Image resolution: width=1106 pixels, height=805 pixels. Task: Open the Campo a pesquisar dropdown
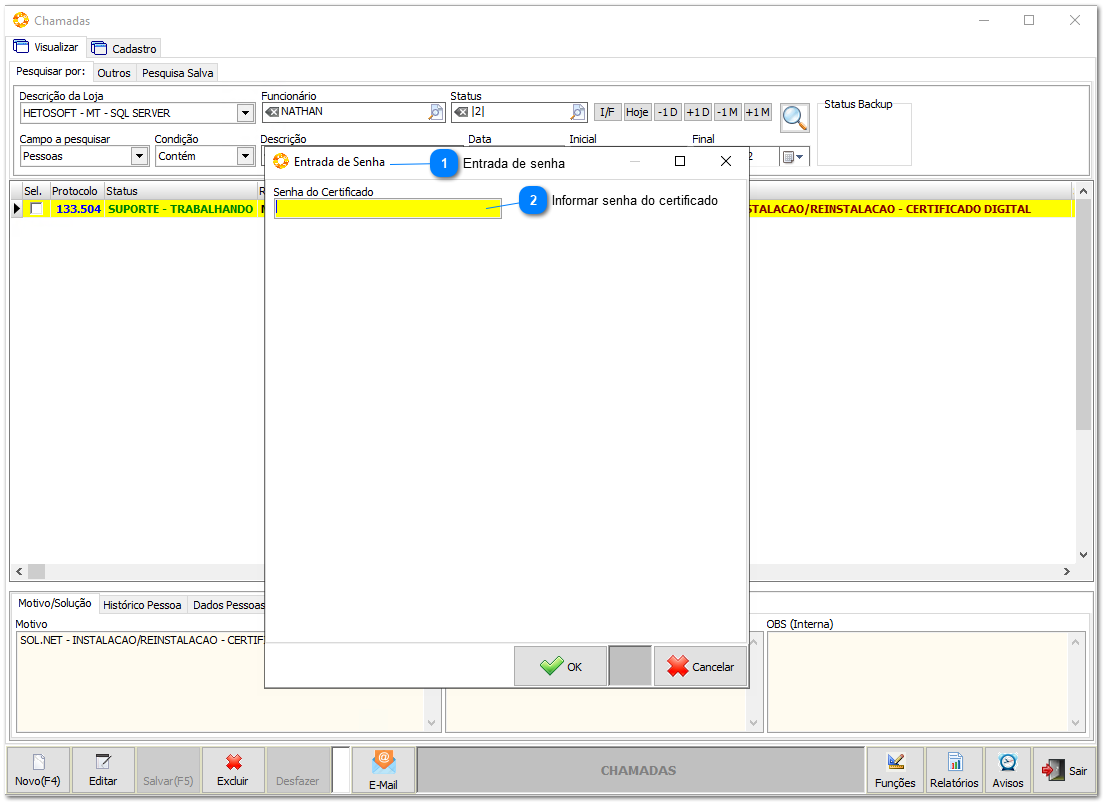point(139,156)
